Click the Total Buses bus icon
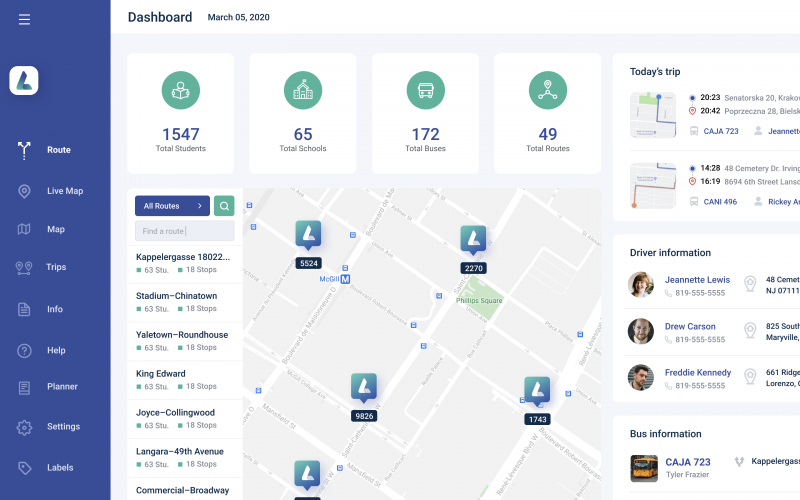Viewport: 800px width, 500px height. pyautogui.click(x=426, y=90)
